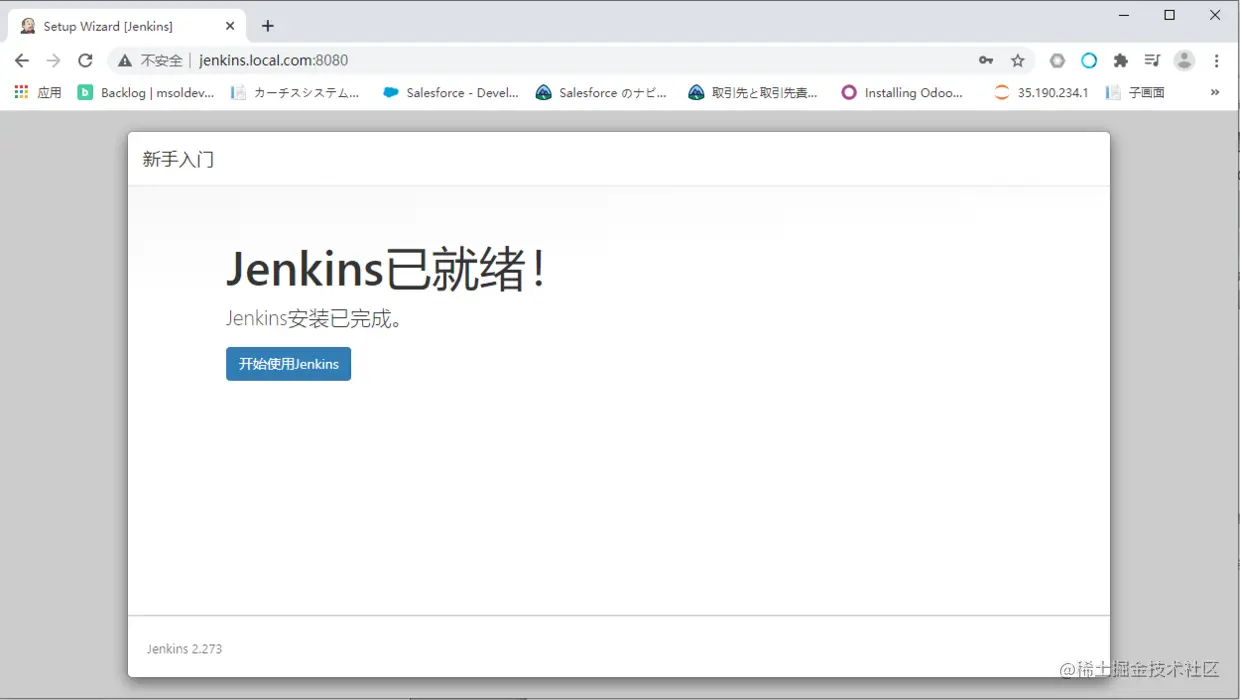This screenshot has width=1240, height=700.
Task: Open the Extensions puzzle piece menu
Action: coord(1121,60)
